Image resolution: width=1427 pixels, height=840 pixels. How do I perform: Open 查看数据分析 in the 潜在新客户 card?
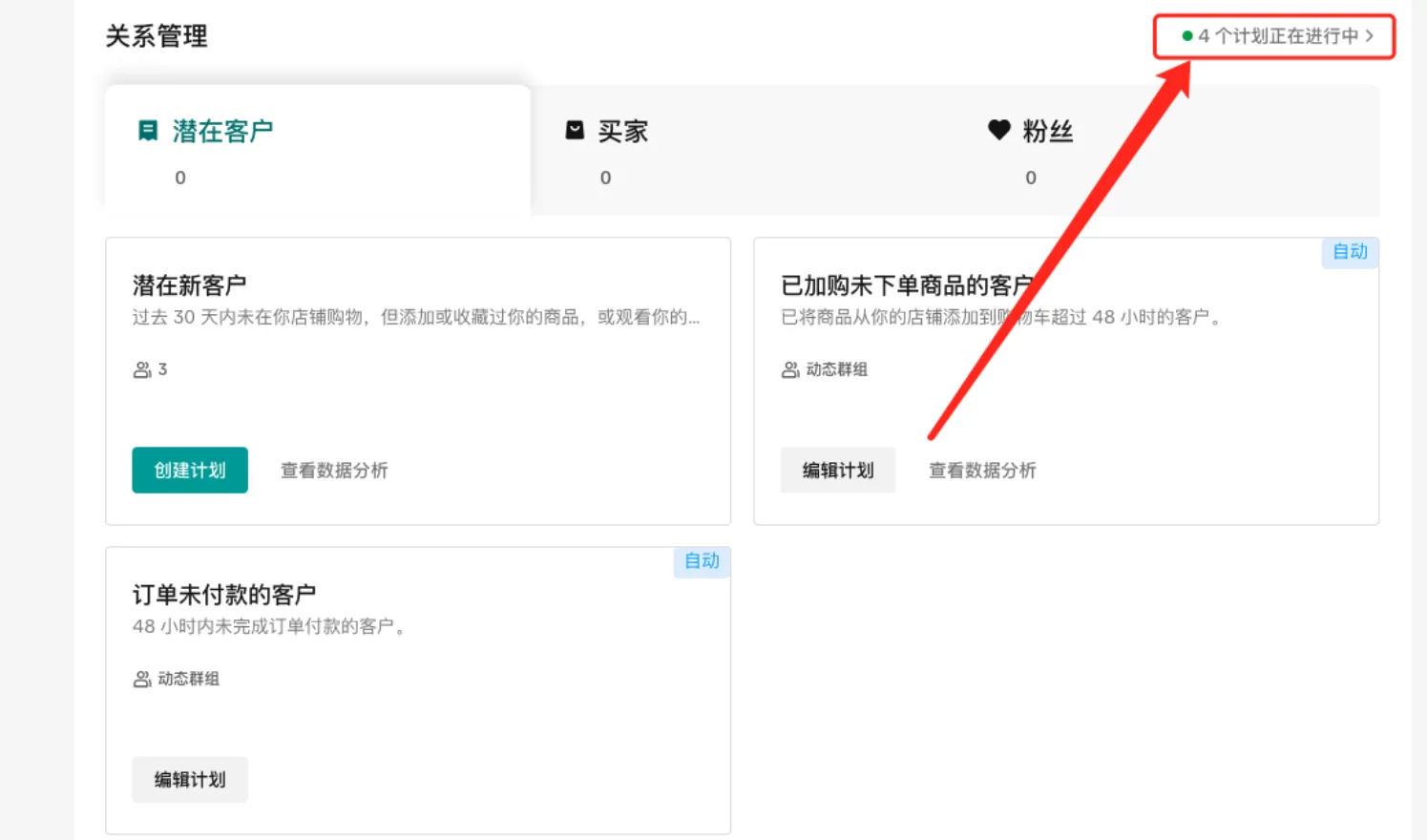point(334,470)
